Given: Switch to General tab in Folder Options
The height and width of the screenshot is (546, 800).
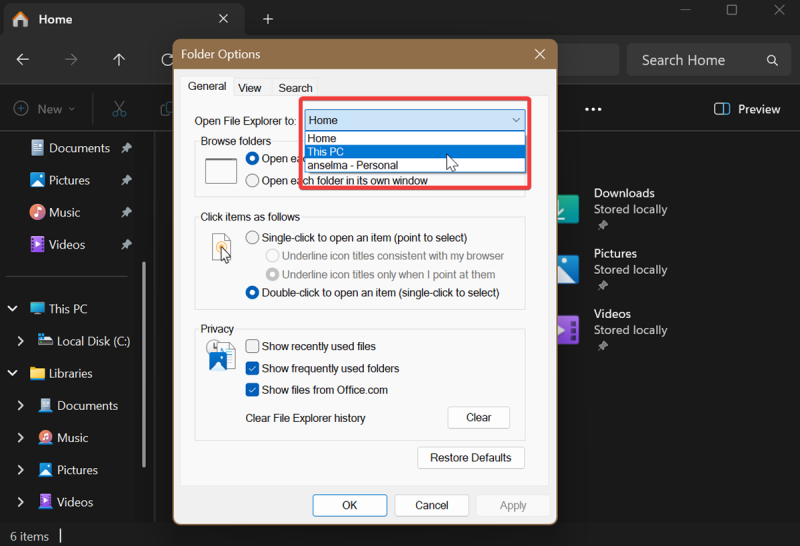Looking at the screenshot, I should pyautogui.click(x=207, y=86).
